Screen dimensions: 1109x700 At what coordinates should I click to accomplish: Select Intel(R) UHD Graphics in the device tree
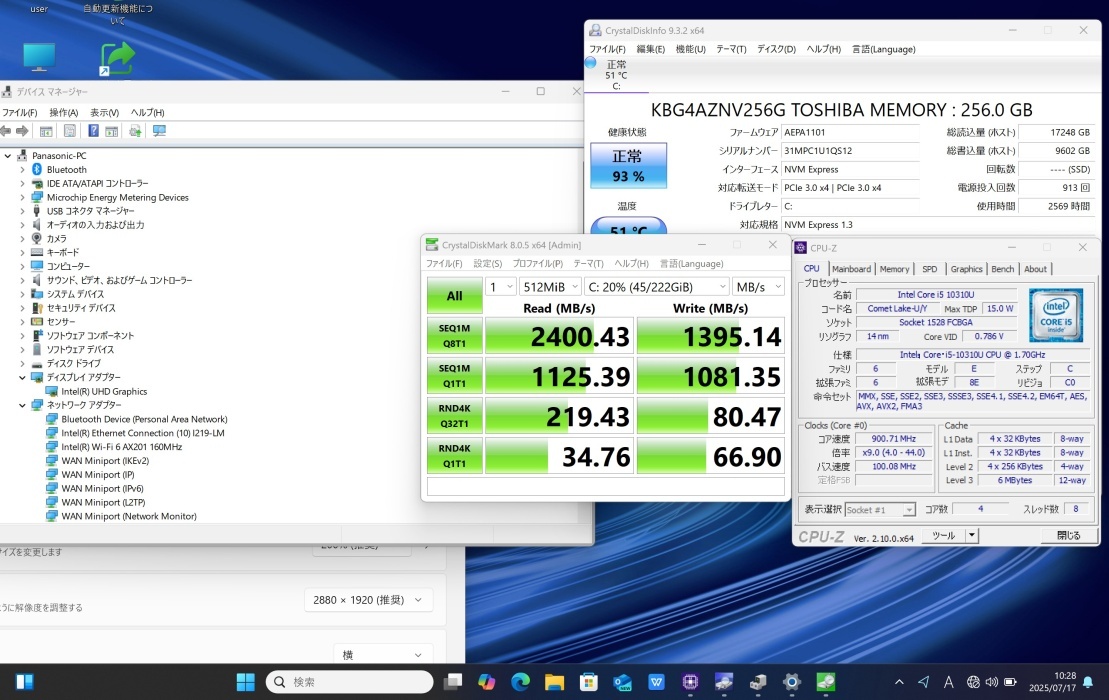(104, 391)
